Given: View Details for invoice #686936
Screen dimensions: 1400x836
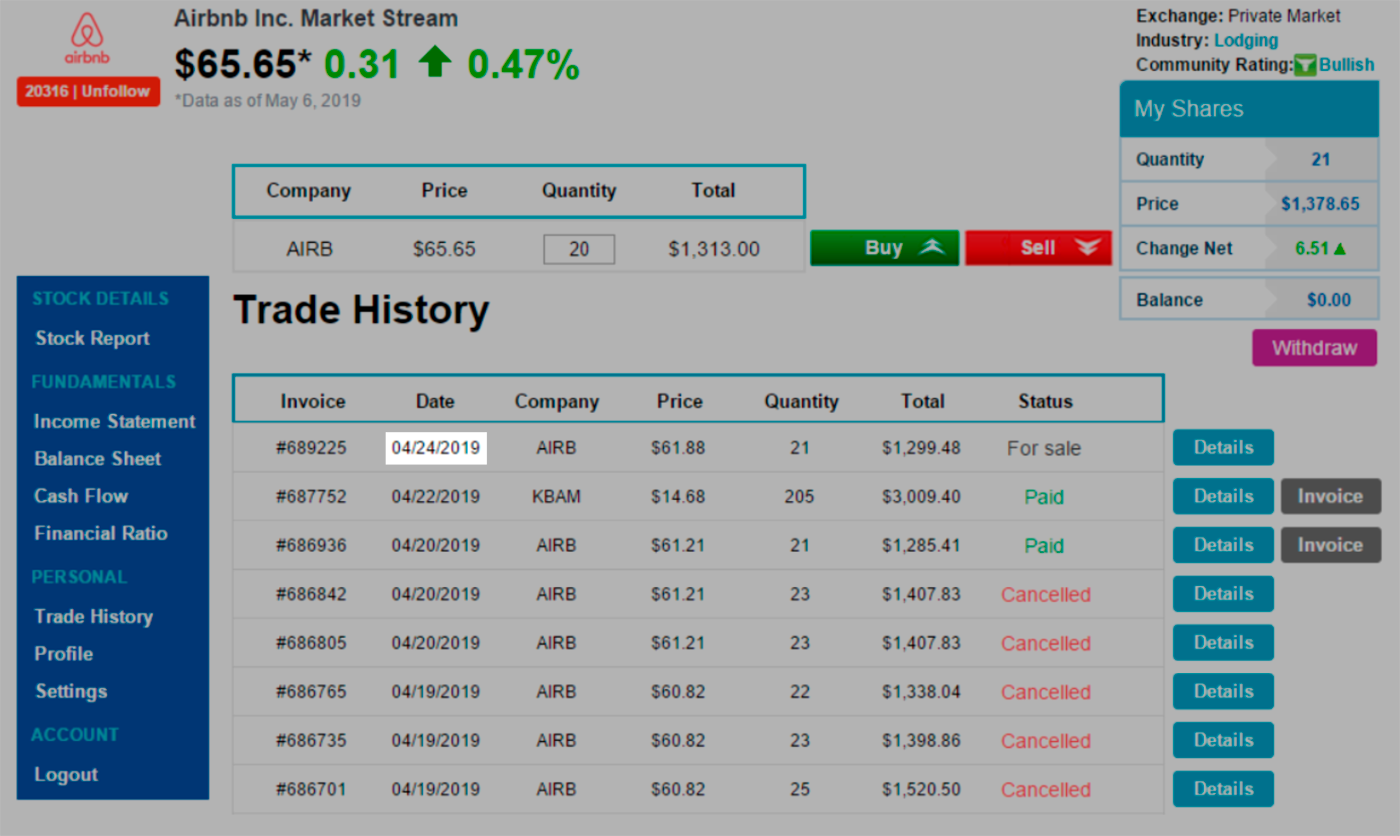Looking at the screenshot, I should [x=1223, y=545].
